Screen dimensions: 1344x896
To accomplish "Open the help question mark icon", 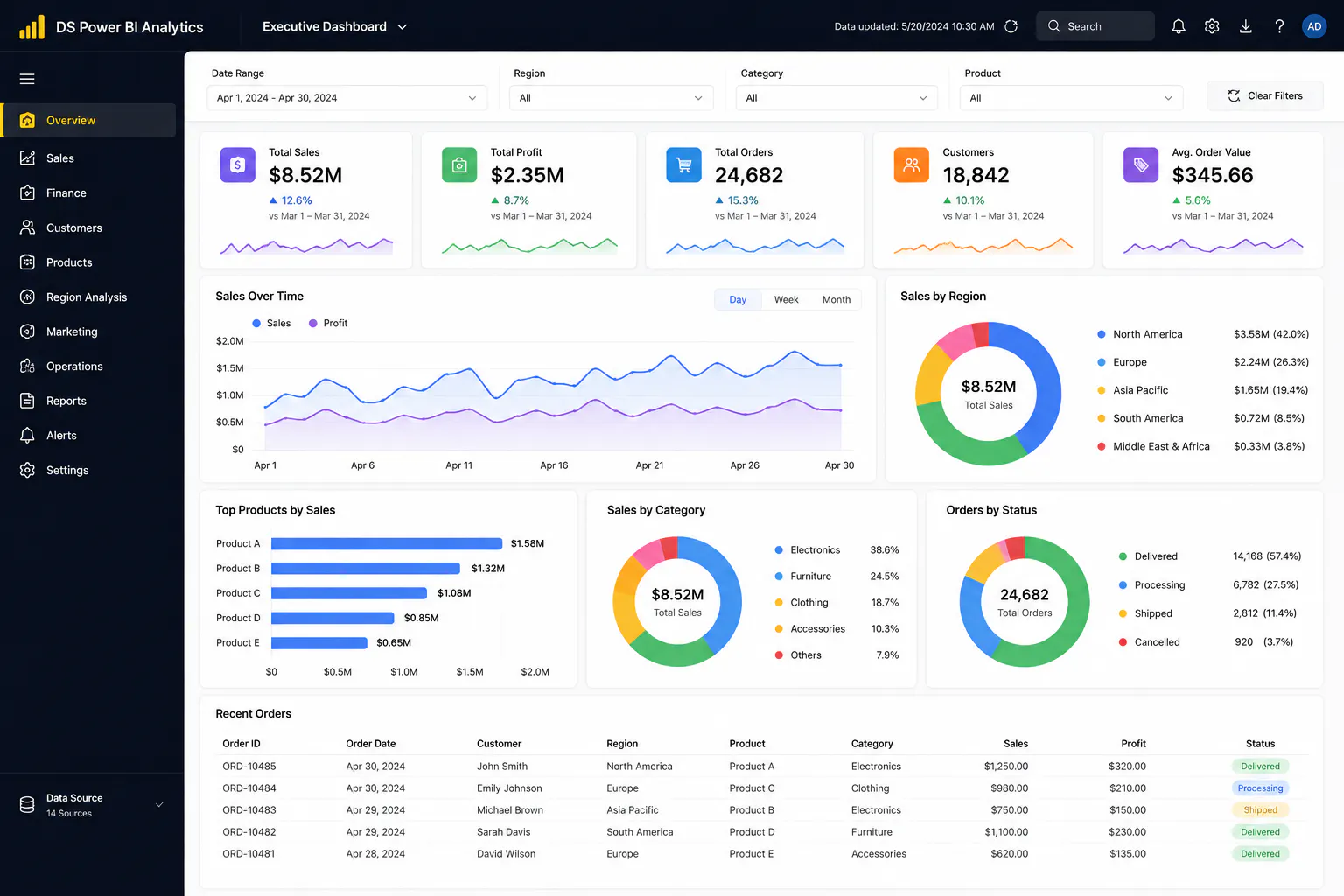I will [x=1279, y=26].
